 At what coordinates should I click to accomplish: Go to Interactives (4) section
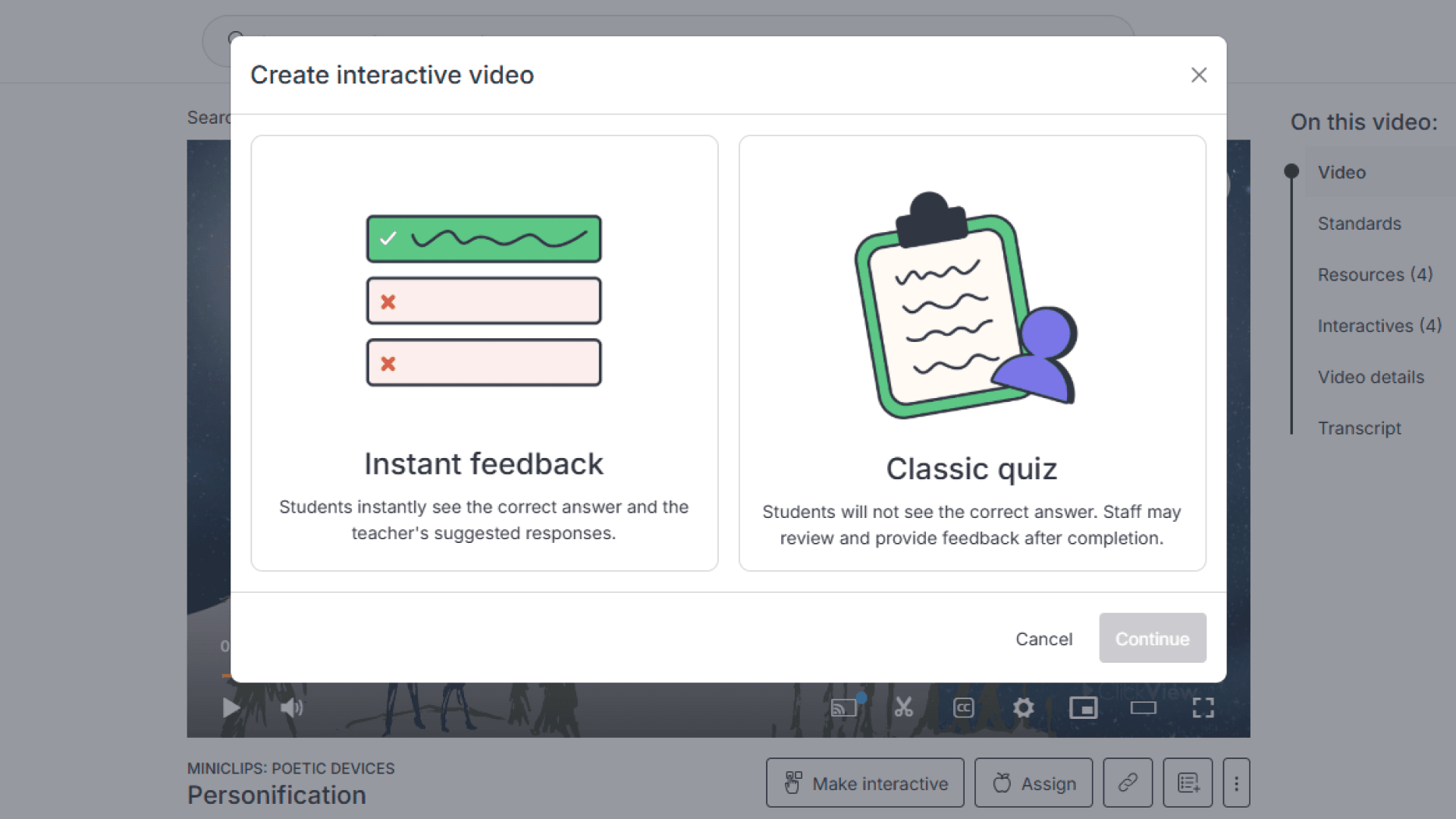1379,326
